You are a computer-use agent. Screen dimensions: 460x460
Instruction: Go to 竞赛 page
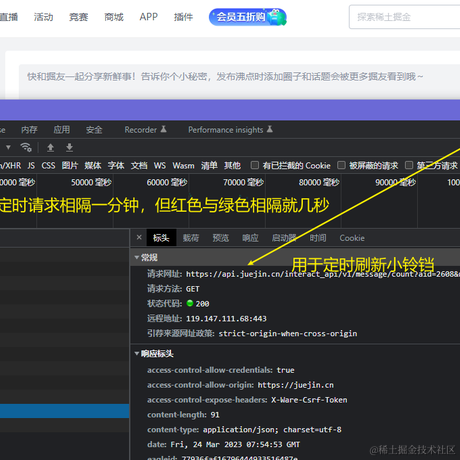pyautogui.click(x=78, y=17)
